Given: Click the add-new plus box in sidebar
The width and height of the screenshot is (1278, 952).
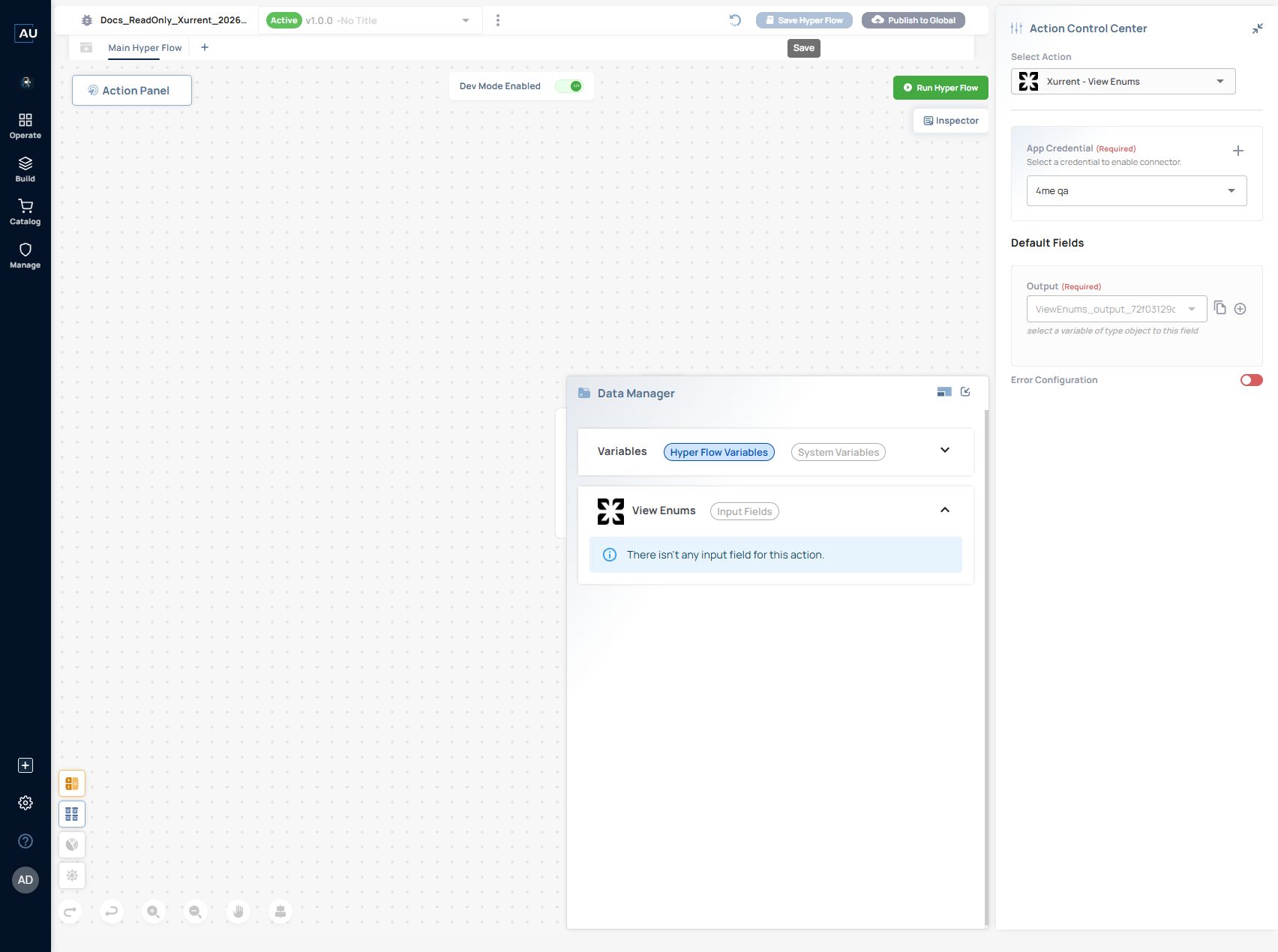Looking at the screenshot, I should [25, 765].
